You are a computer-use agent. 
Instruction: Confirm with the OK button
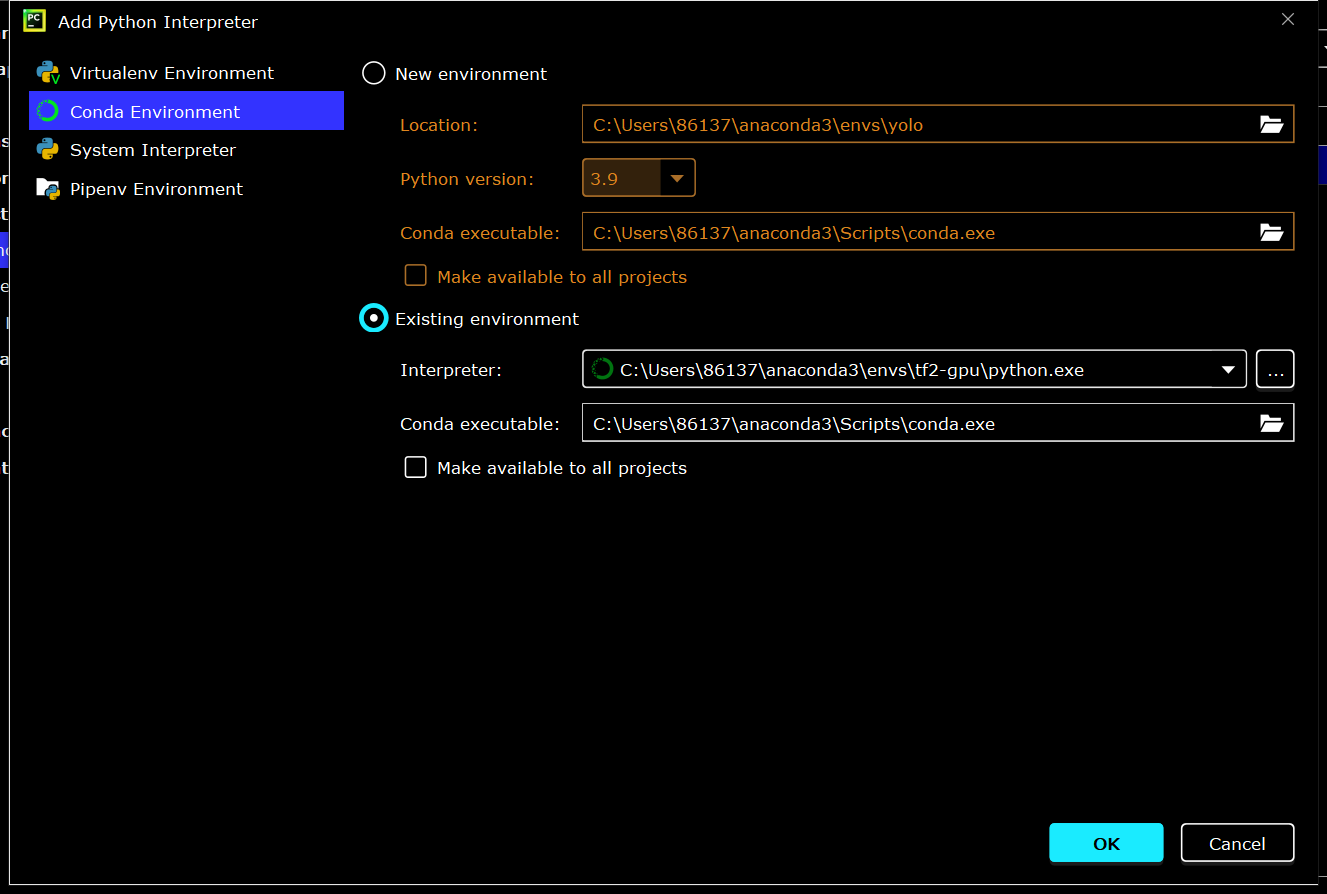[x=1106, y=843]
